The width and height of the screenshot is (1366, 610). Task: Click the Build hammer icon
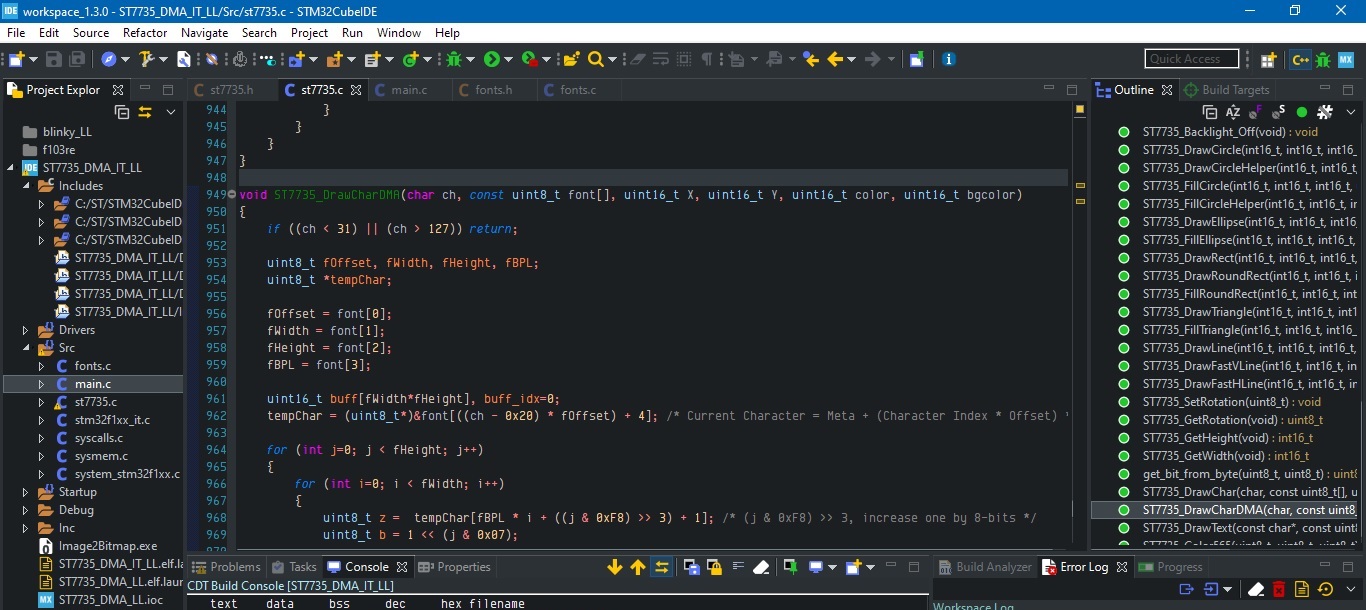click(x=147, y=60)
